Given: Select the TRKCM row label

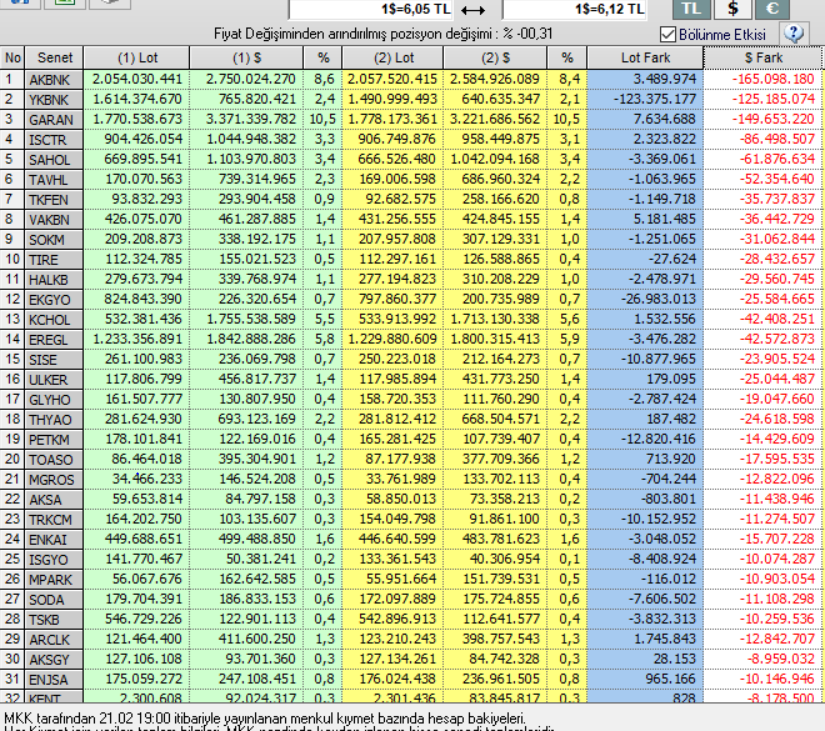Looking at the screenshot, I should pos(54,520).
